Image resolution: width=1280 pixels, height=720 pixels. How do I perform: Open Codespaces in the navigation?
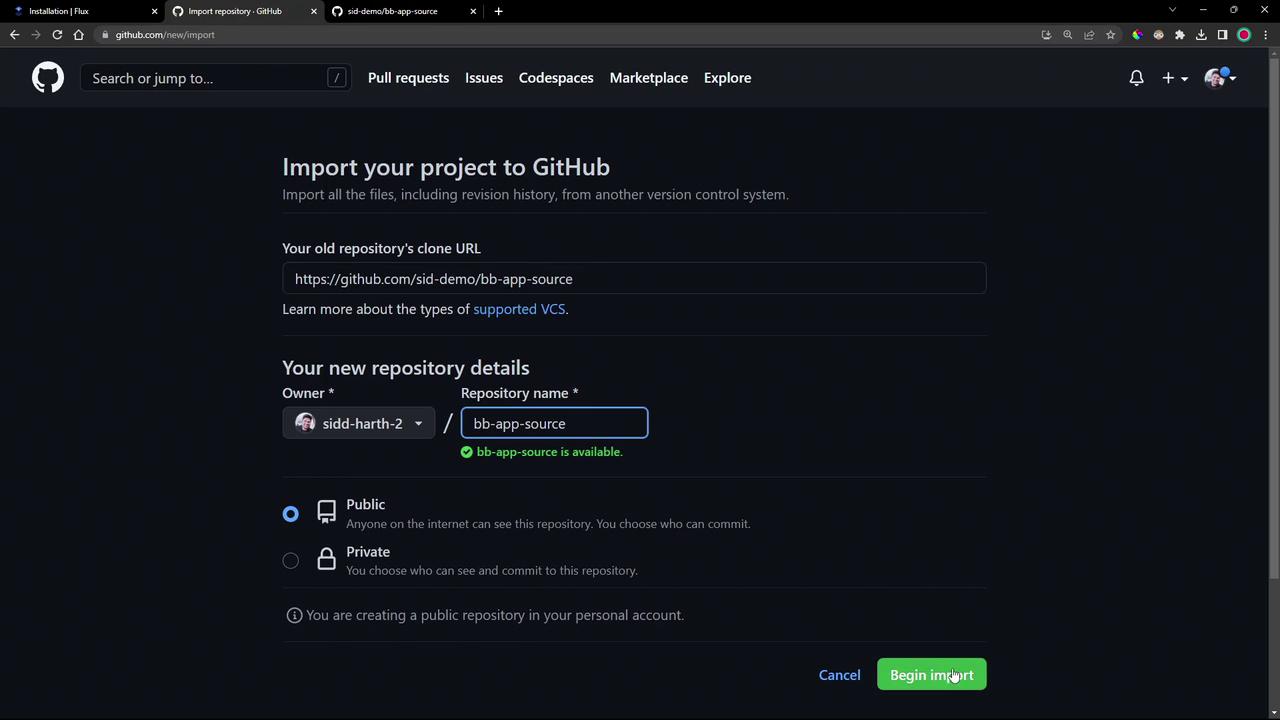tap(556, 78)
